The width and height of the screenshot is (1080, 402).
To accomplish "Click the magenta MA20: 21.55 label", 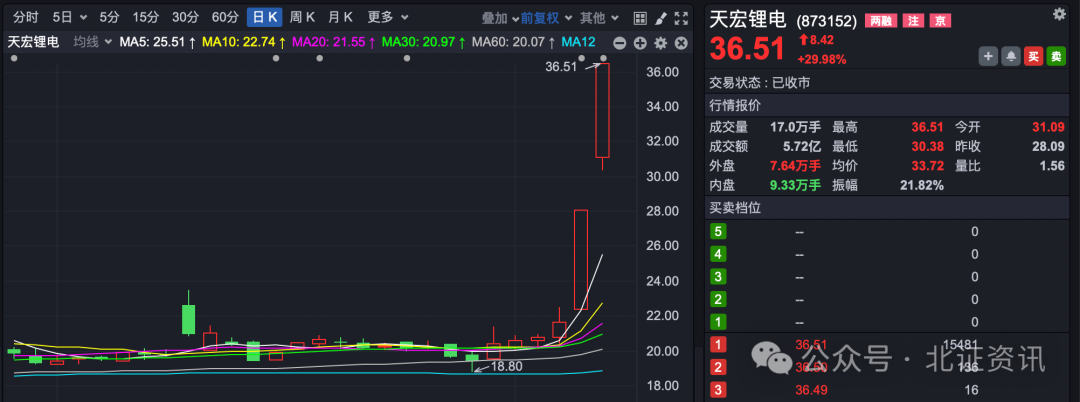I will 334,42.
